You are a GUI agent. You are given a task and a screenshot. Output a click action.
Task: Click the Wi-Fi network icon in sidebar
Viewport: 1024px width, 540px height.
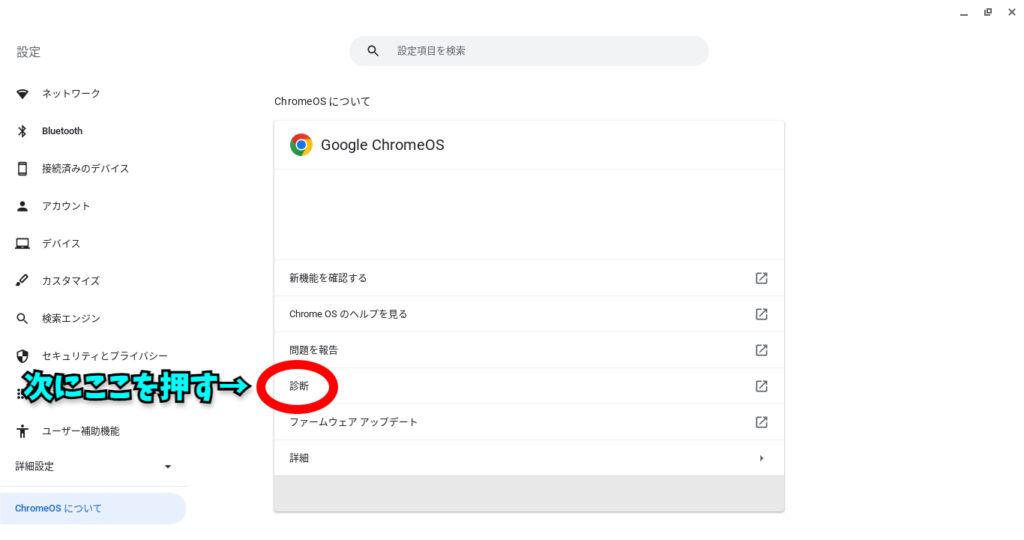click(x=22, y=94)
